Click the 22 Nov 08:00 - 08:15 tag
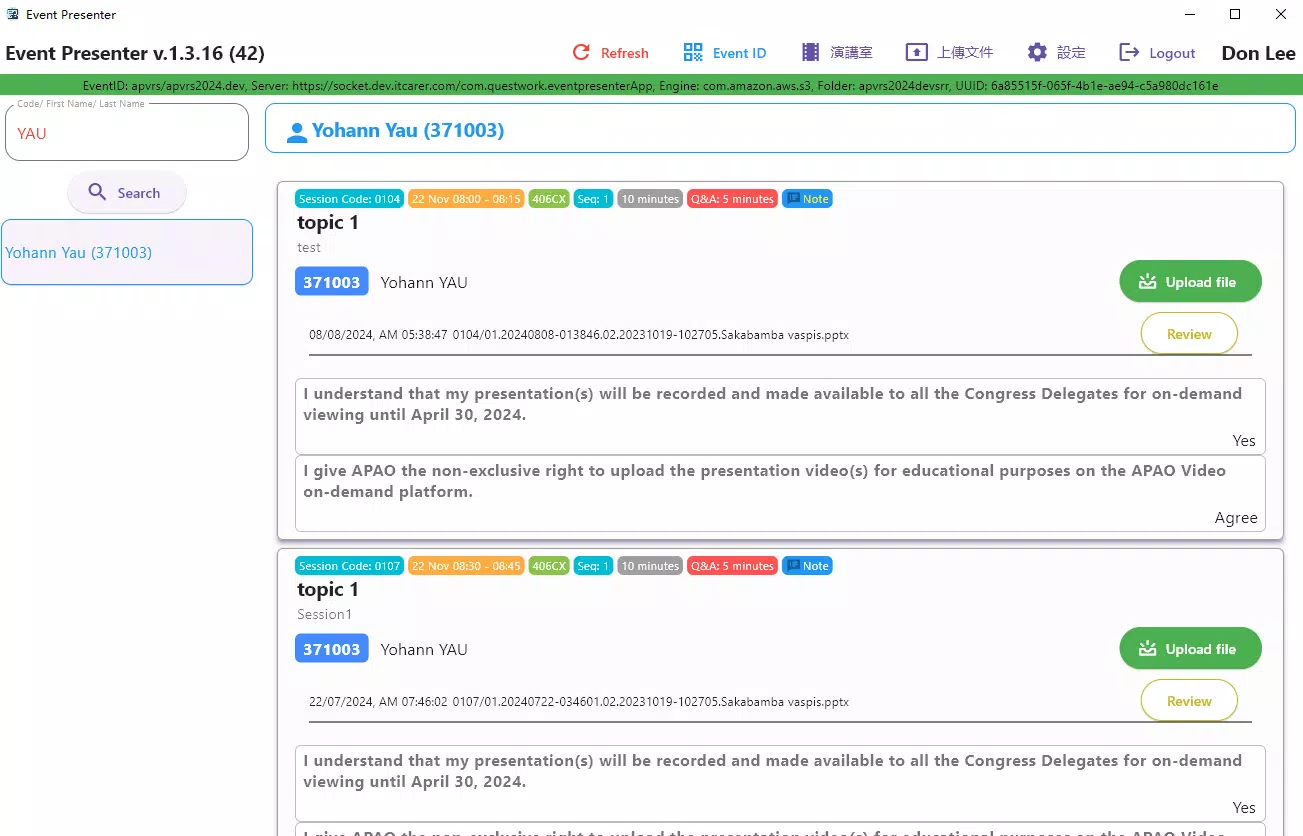 pyautogui.click(x=466, y=199)
